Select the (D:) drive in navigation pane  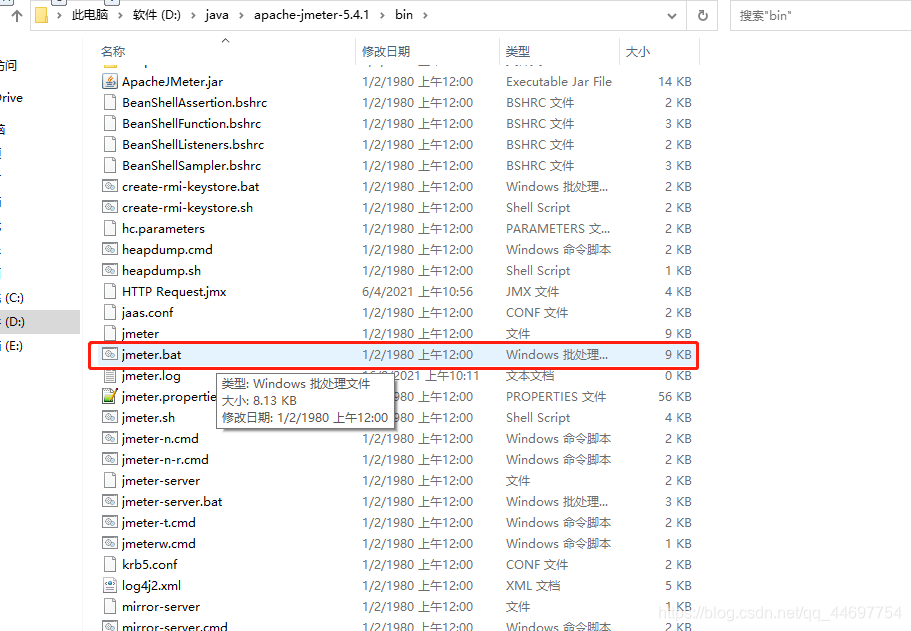(39, 322)
